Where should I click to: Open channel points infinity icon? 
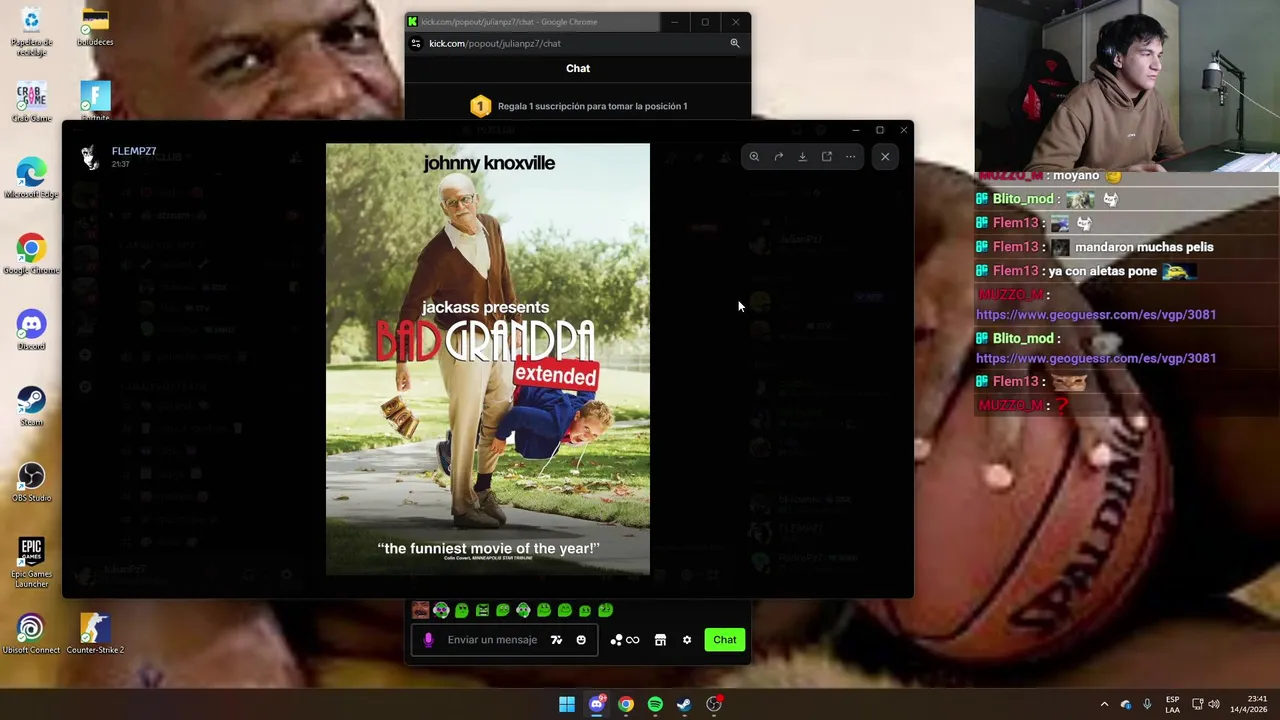pyautogui.click(x=625, y=640)
